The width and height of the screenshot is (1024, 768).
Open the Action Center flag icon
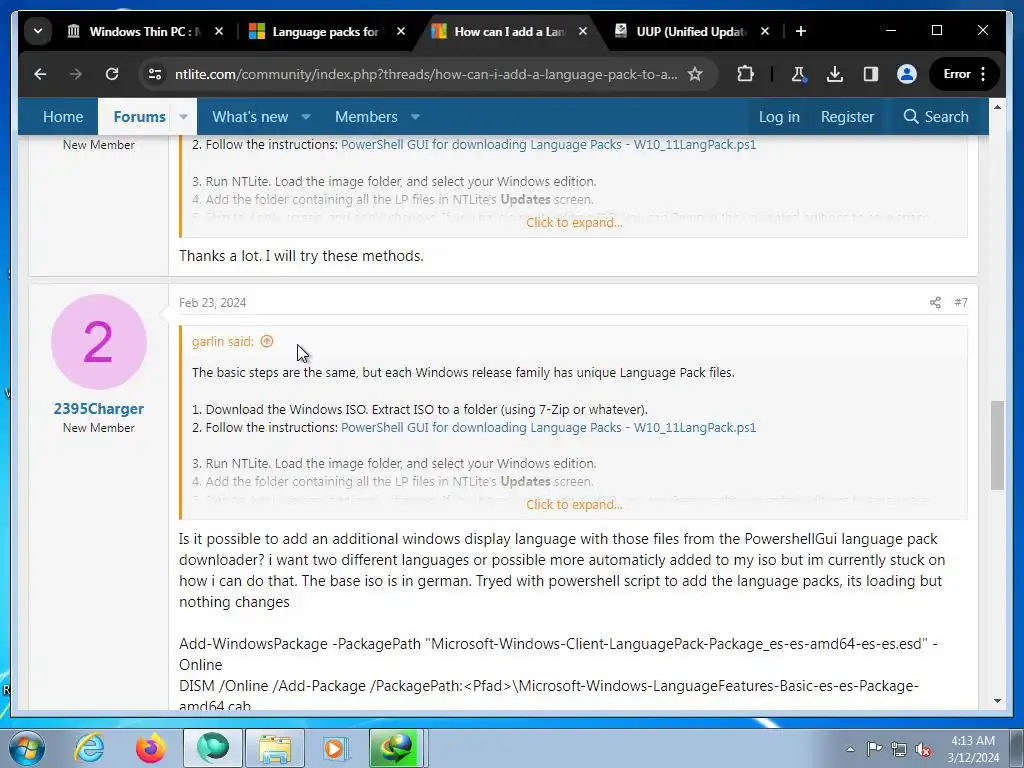point(874,749)
